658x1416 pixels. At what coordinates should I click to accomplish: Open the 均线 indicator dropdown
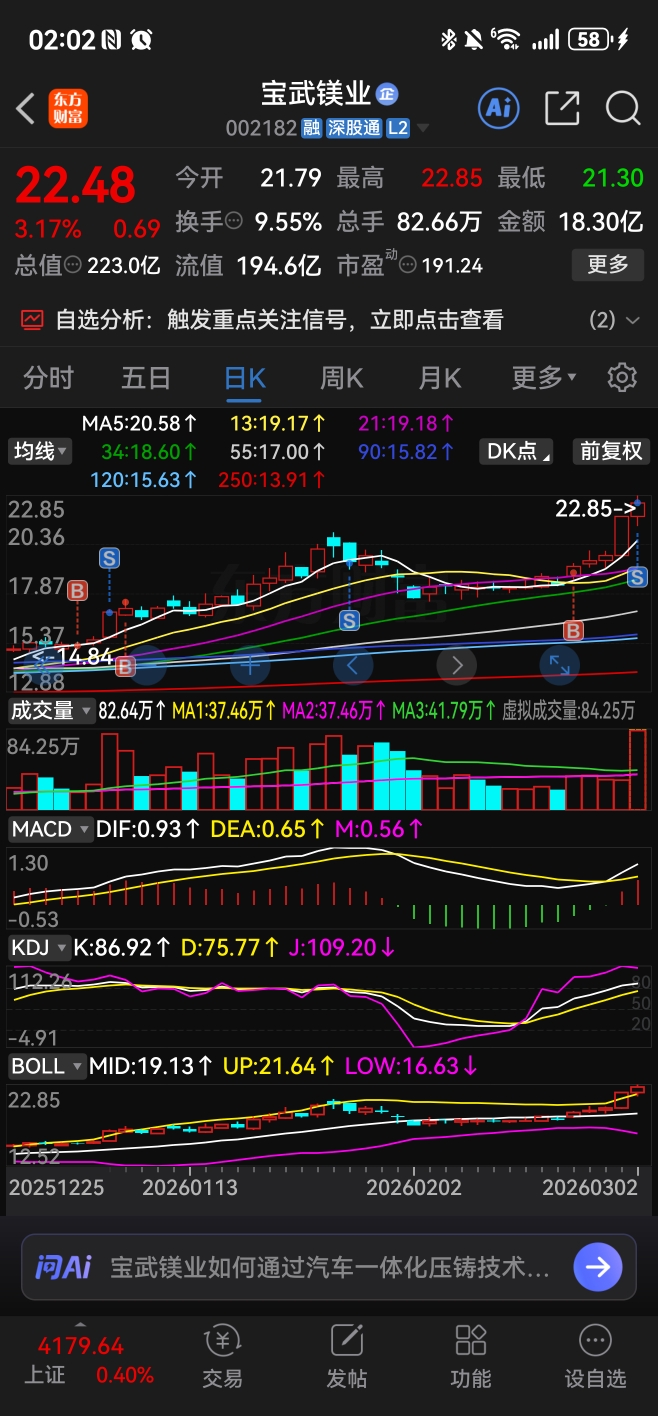pyautogui.click(x=40, y=451)
